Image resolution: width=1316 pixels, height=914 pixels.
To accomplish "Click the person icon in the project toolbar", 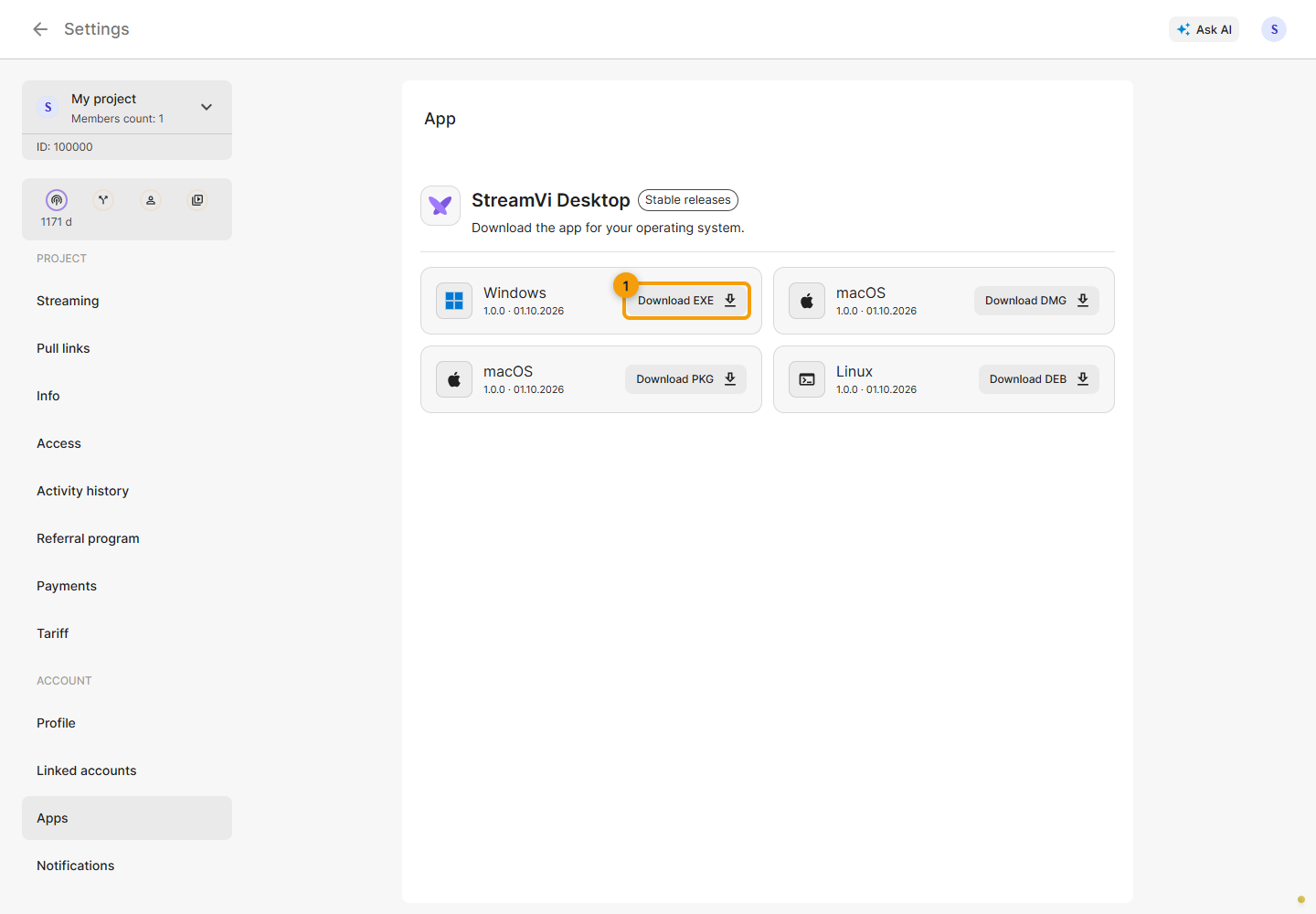I will tap(151, 200).
